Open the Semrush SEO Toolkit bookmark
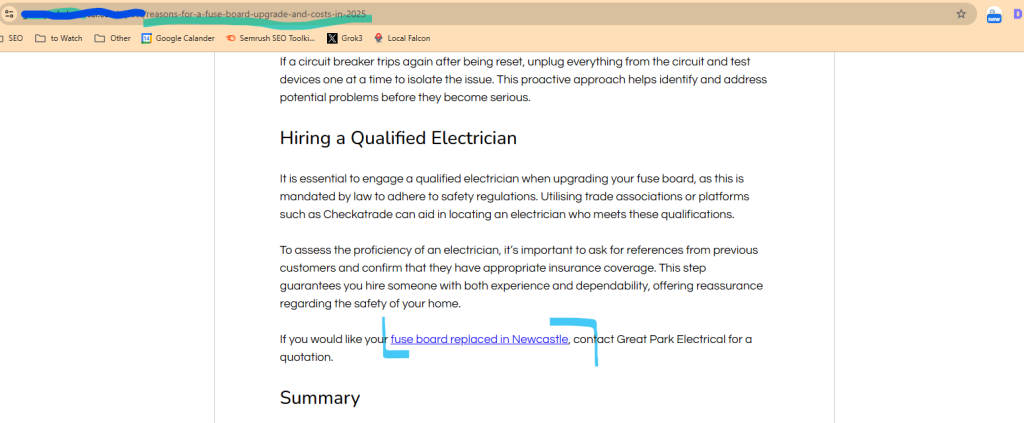 point(270,39)
